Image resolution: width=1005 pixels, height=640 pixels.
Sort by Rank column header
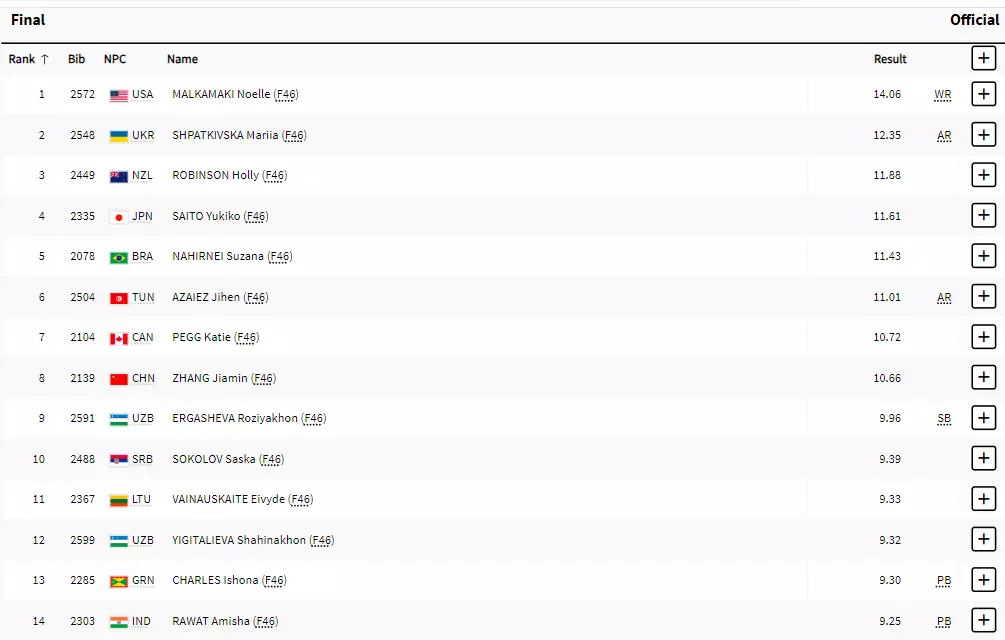[28, 59]
